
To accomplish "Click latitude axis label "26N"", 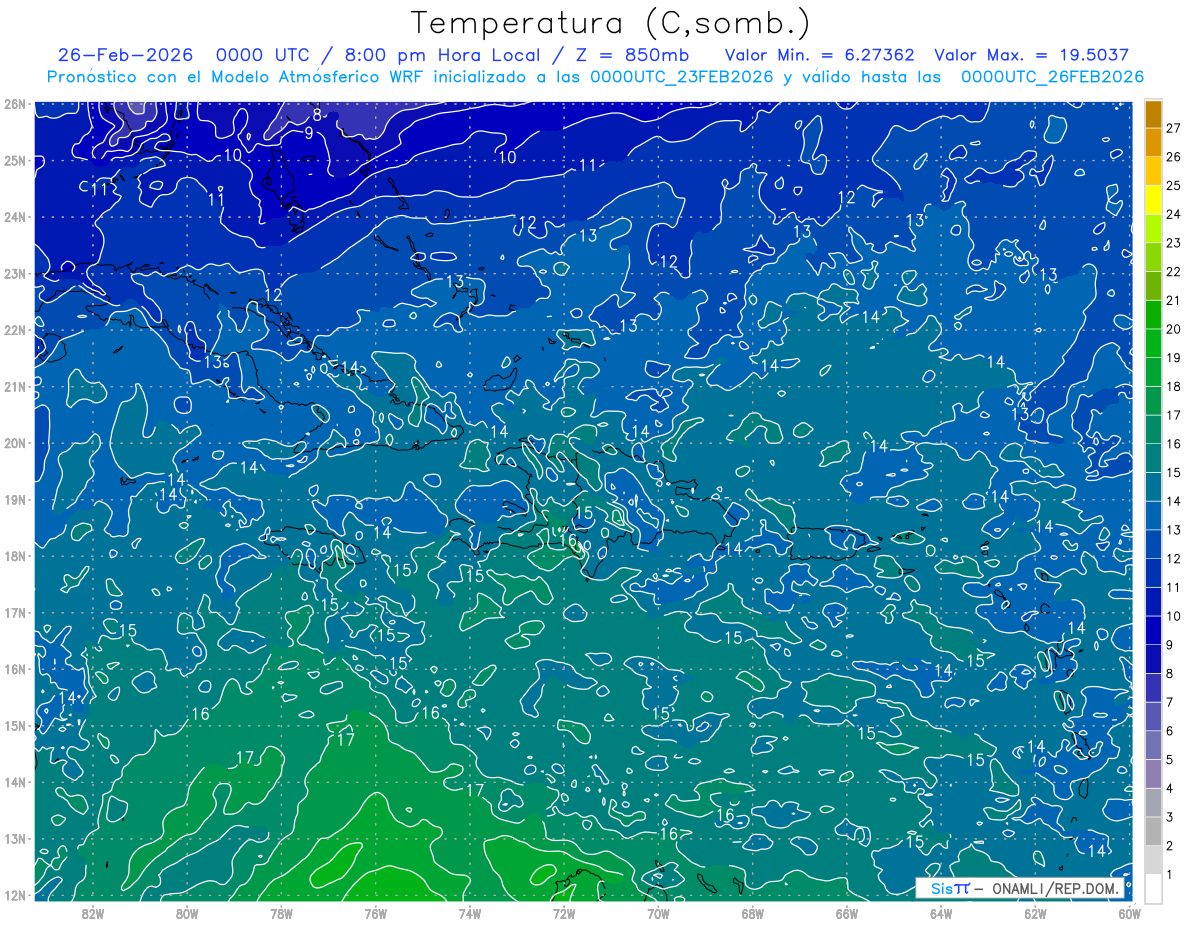I will click(15, 104).
